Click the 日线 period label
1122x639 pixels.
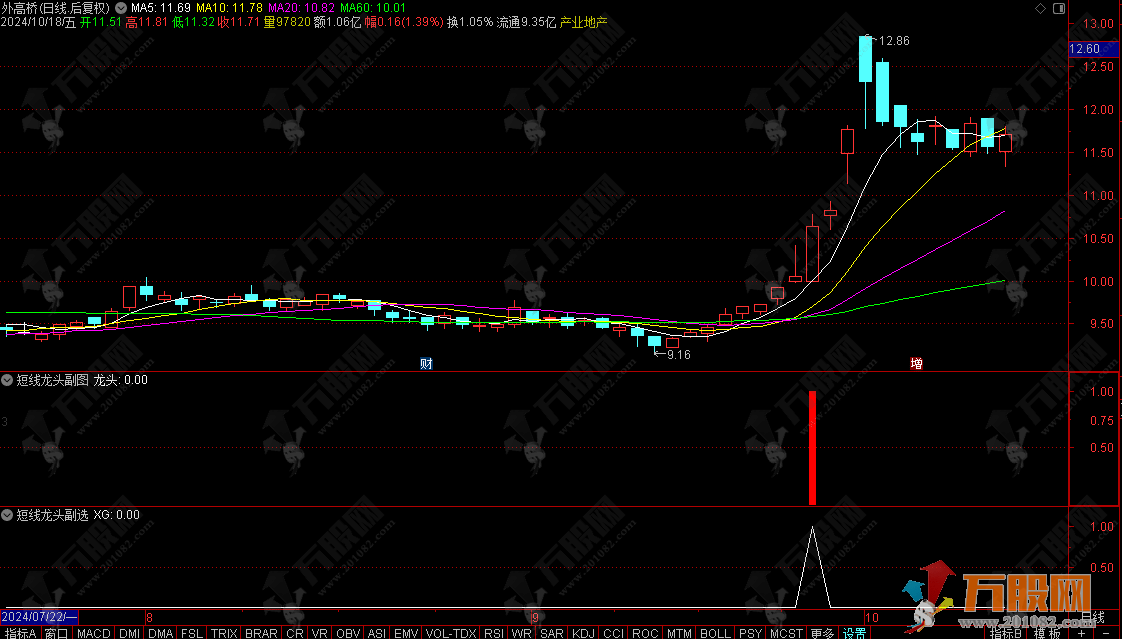pos(1093,617)
